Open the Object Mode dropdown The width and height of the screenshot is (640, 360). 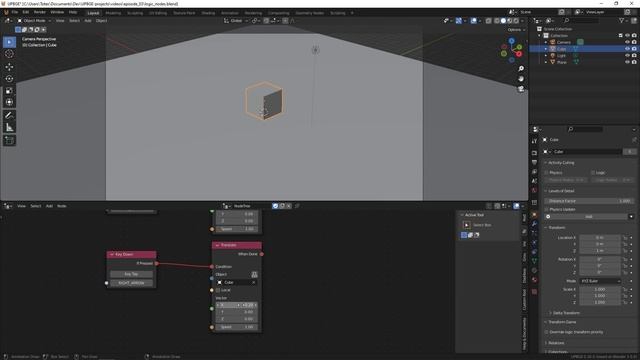coord(34,20)
